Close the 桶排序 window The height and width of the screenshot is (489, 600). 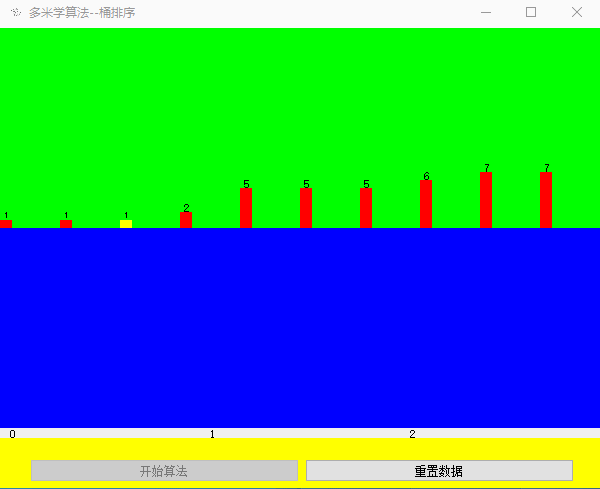(577, 13)
